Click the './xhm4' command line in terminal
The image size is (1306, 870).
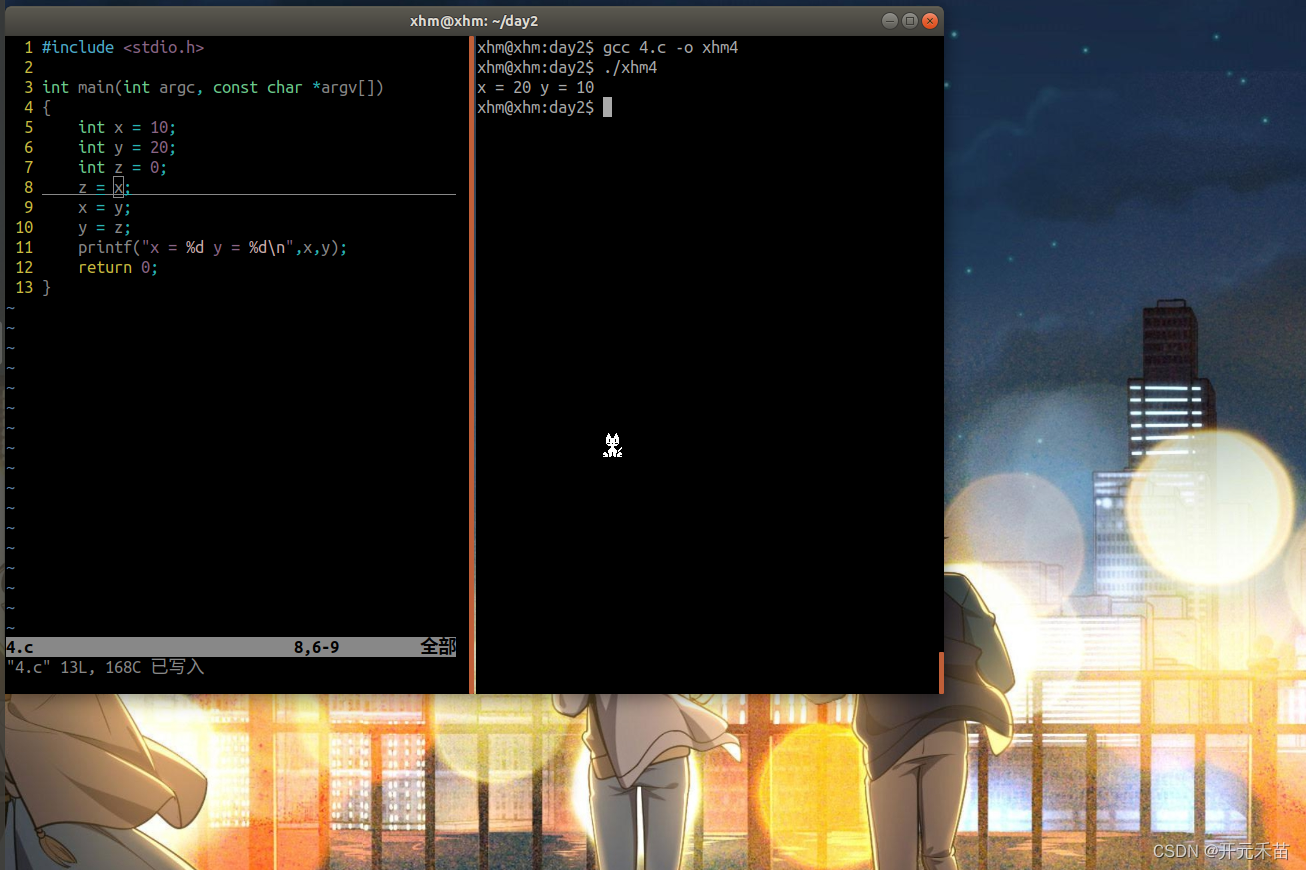coord(630,67)
